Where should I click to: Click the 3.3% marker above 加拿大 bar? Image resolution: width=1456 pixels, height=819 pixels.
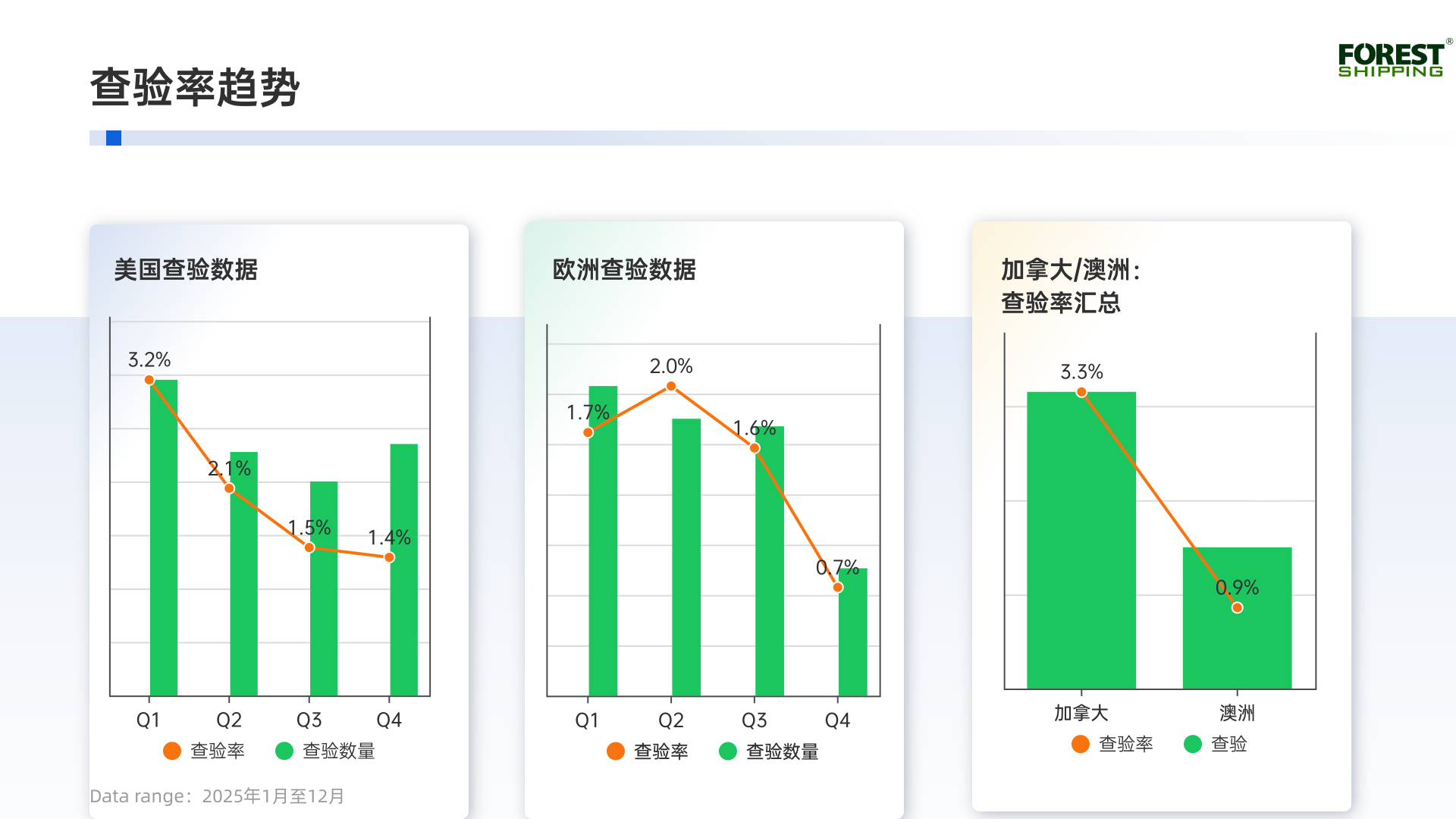[1081, 391]
